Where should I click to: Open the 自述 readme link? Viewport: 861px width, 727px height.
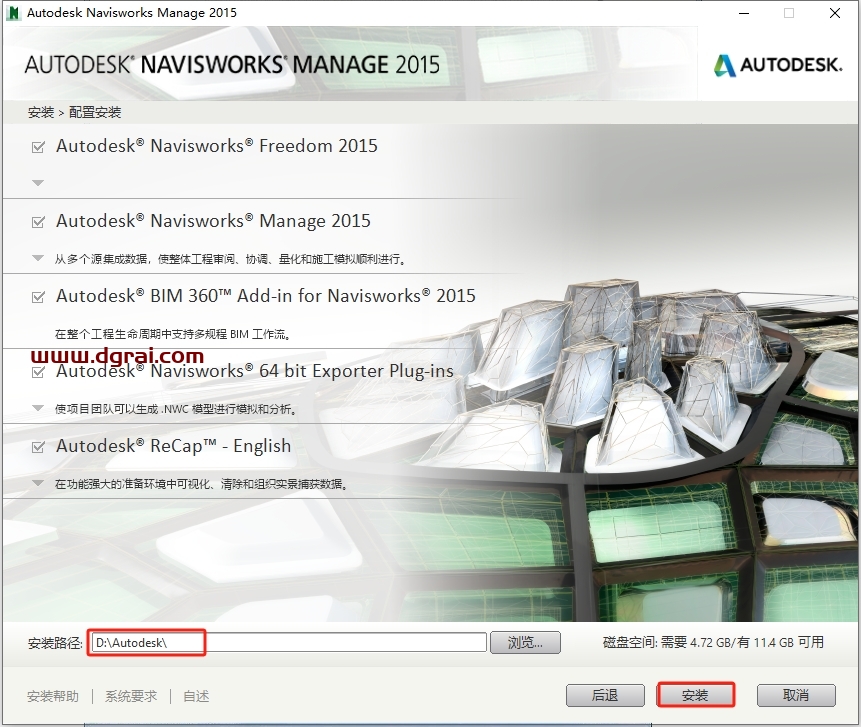pos(196,696)
